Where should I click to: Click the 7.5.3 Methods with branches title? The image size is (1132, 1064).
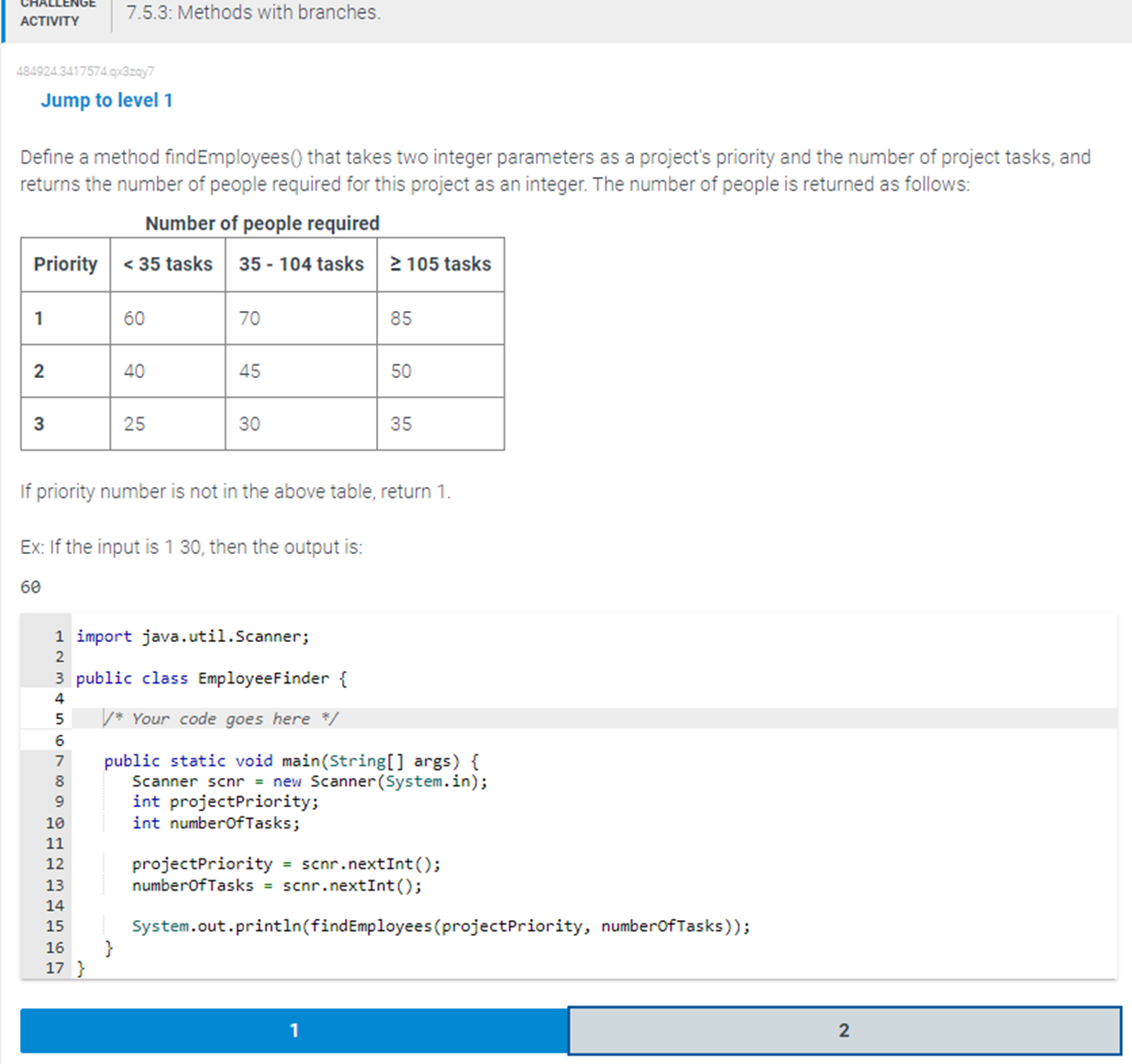pyautogui.click(x=253, y=13)
